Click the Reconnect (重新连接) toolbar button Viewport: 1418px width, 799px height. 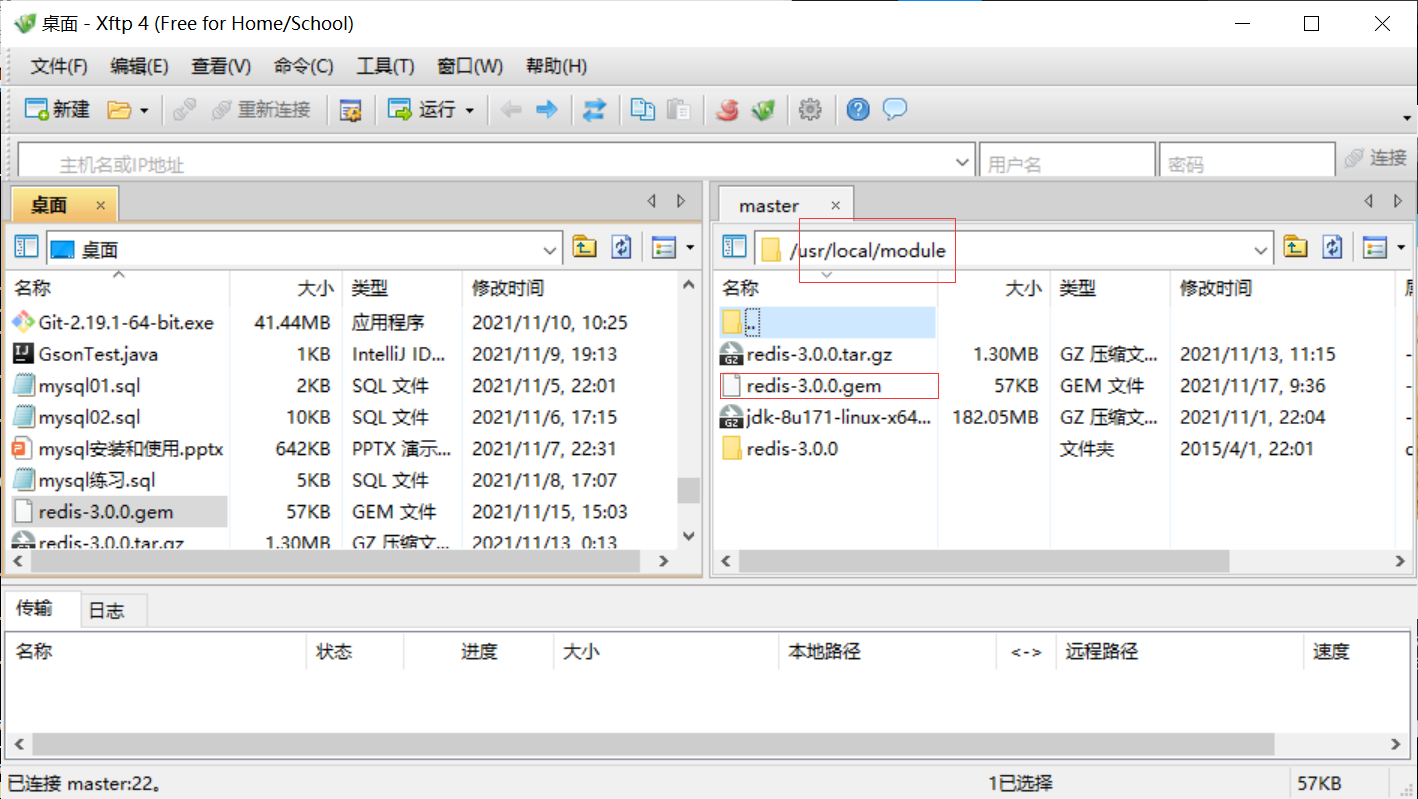point(261,110)
